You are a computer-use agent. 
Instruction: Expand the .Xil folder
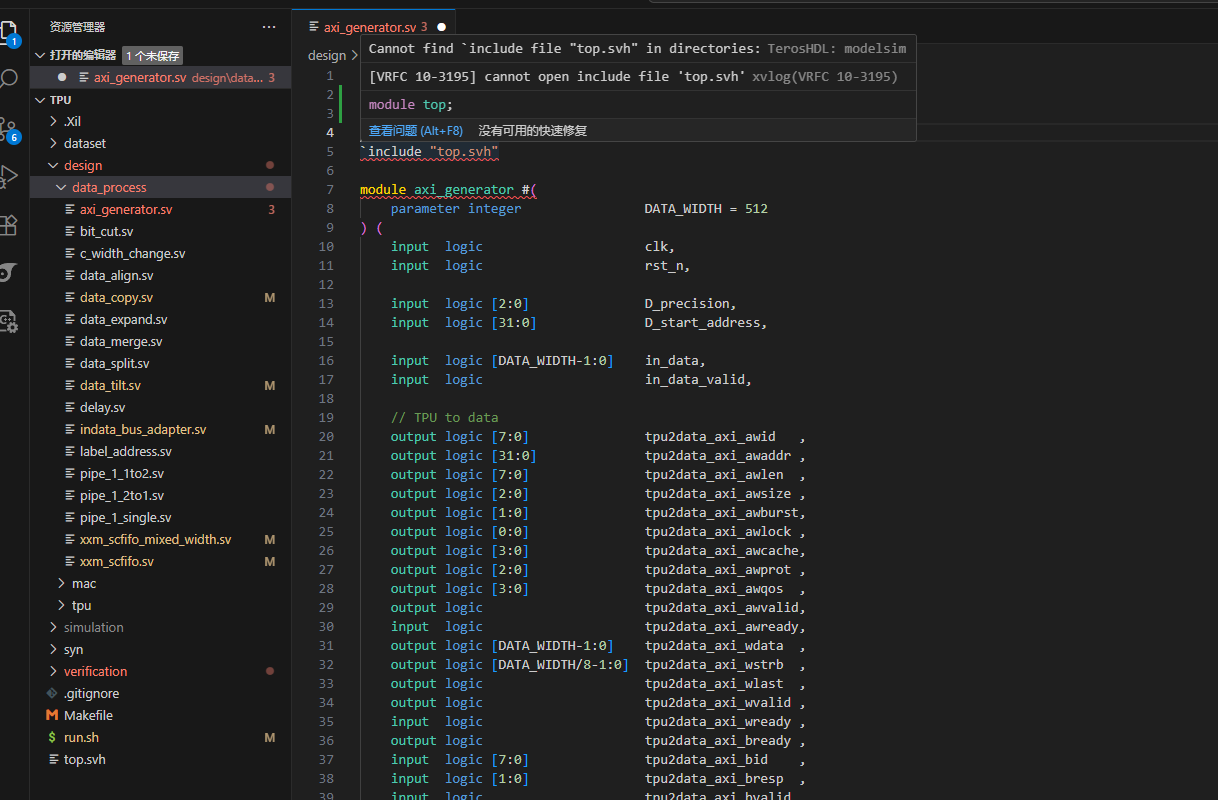pyautogui.click(x=54, y=121)
